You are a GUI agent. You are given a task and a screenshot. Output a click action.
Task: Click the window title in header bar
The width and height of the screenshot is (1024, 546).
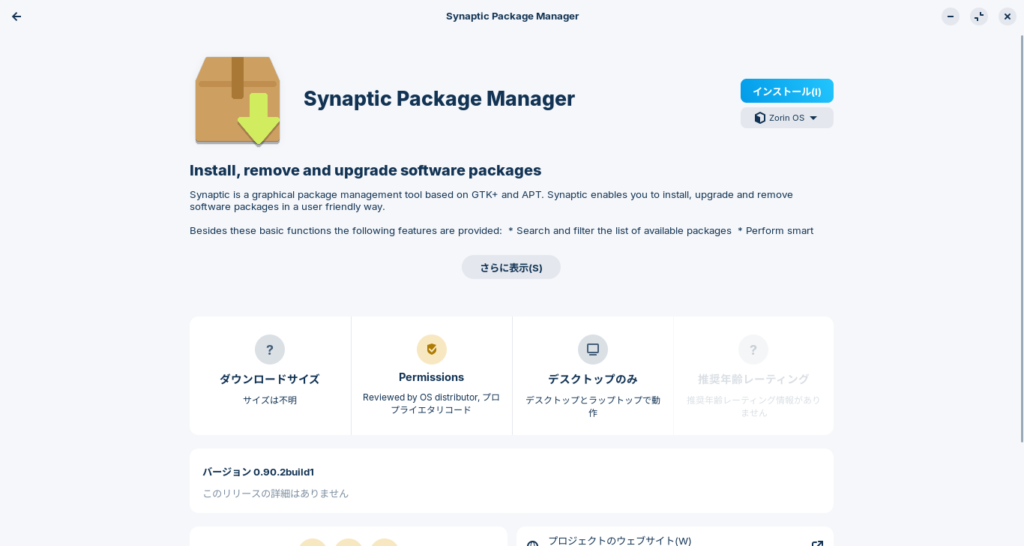pyautogui.click(x=512, y=16)
